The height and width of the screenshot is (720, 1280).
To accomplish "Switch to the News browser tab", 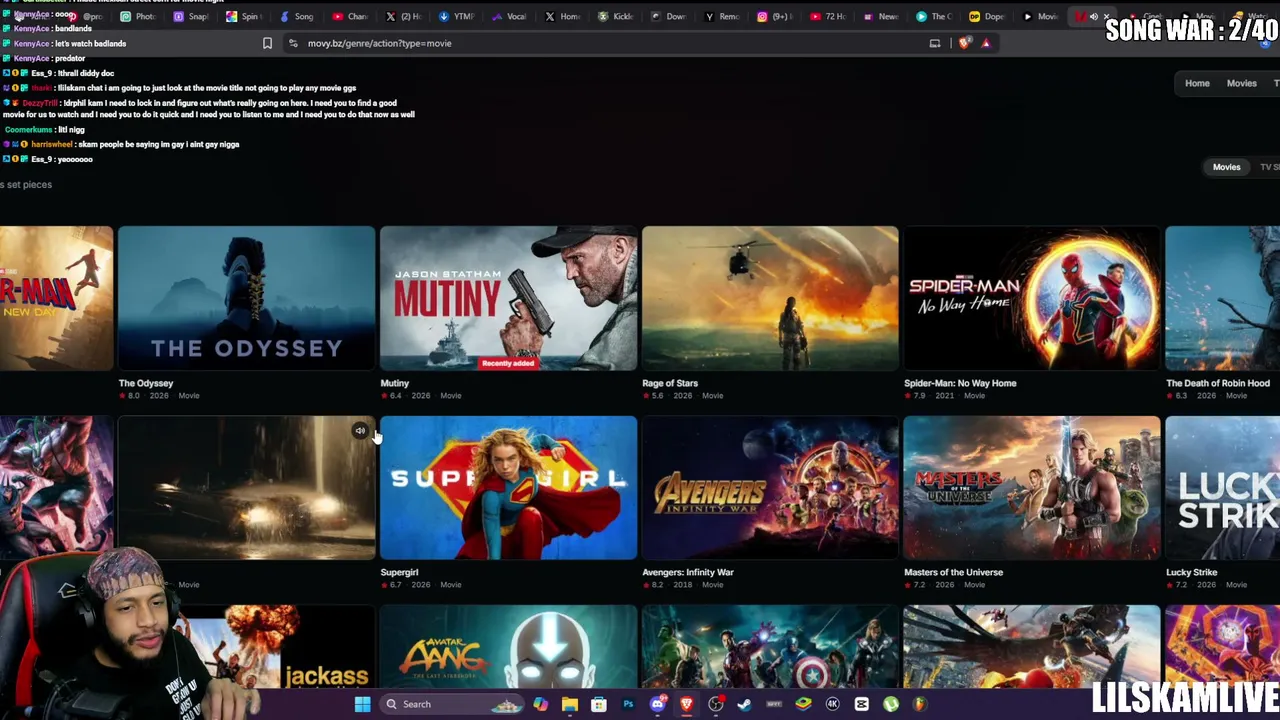I will click(x=880, y=16).
